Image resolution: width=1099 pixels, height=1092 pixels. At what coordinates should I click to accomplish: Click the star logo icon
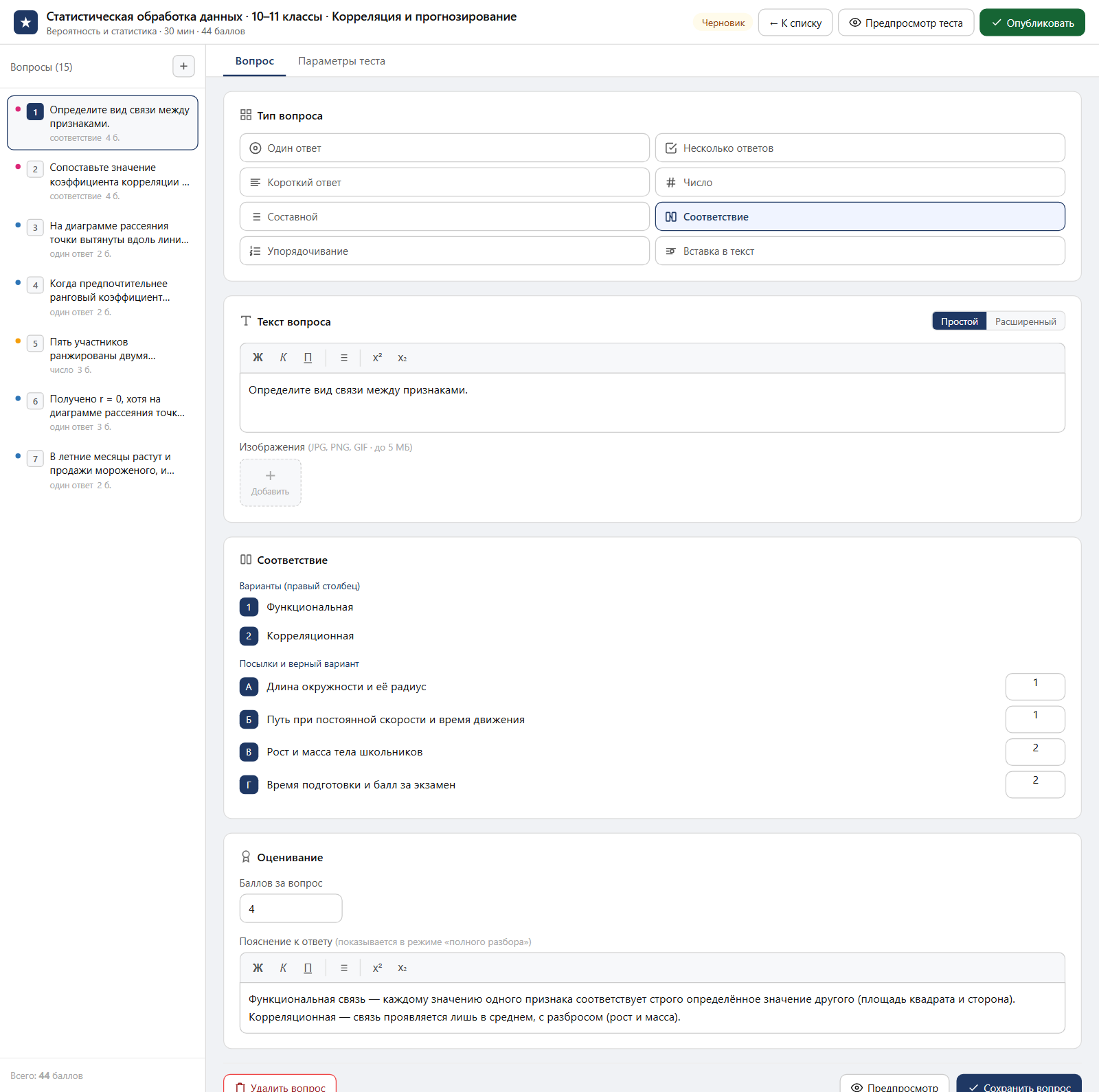click(25, 23)
